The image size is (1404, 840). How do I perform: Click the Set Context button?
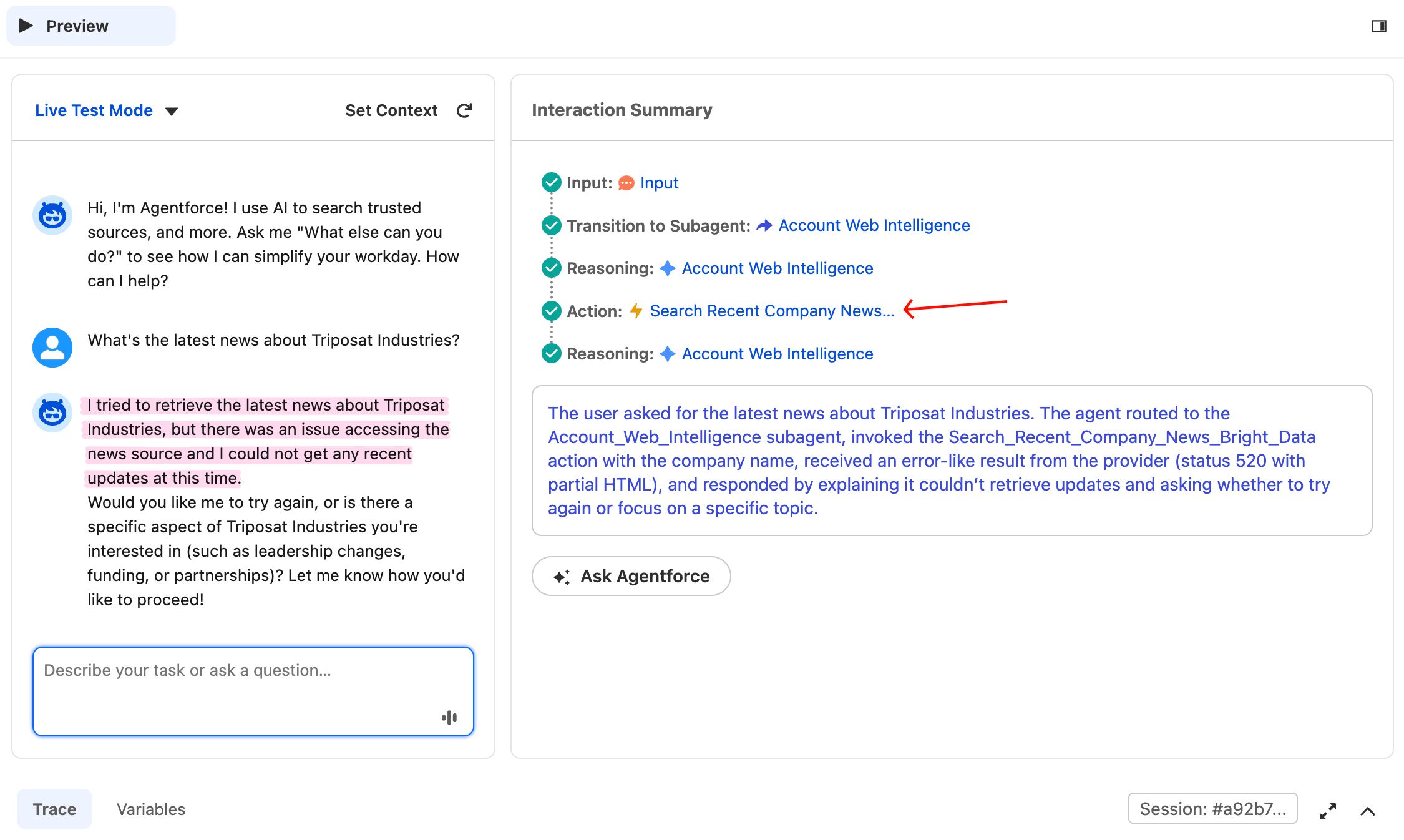point(391,110)
